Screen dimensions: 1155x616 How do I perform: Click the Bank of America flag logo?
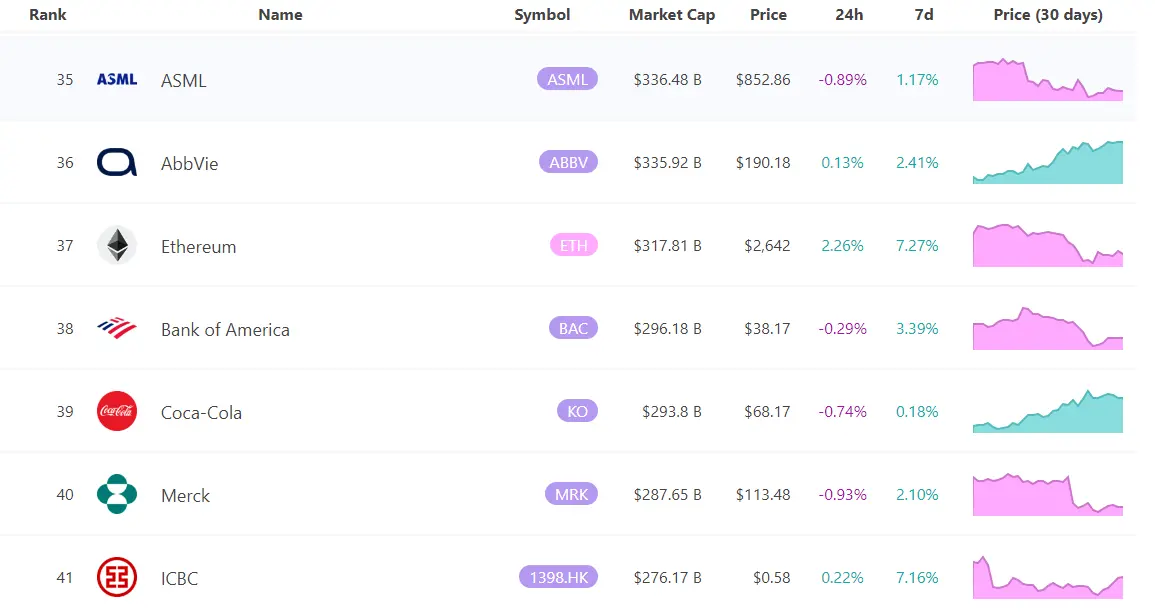pyautogui.click(x=117, y=328)
